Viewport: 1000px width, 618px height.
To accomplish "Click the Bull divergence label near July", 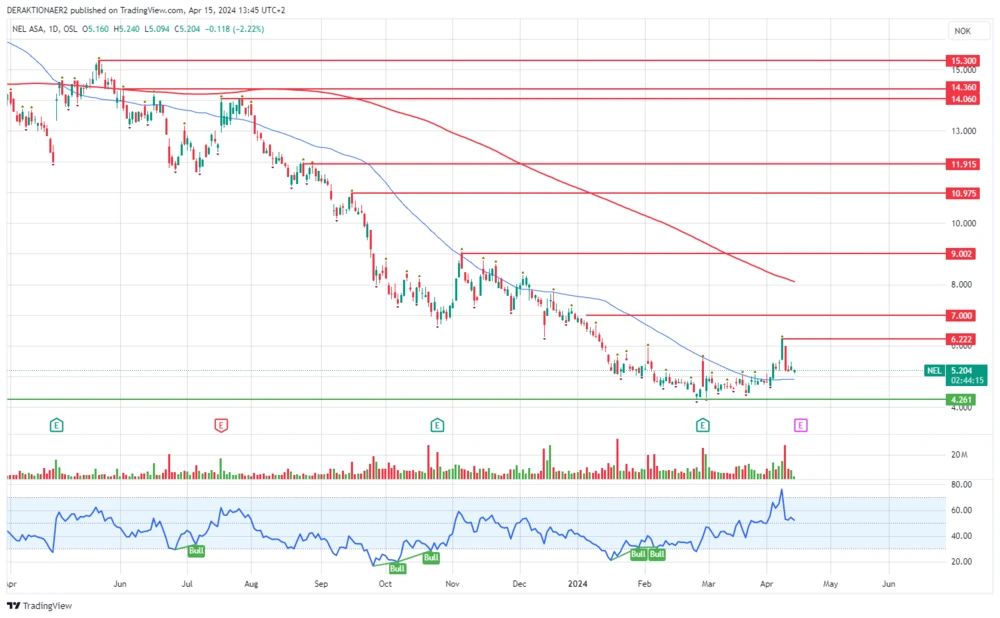I will coord(196,550).
